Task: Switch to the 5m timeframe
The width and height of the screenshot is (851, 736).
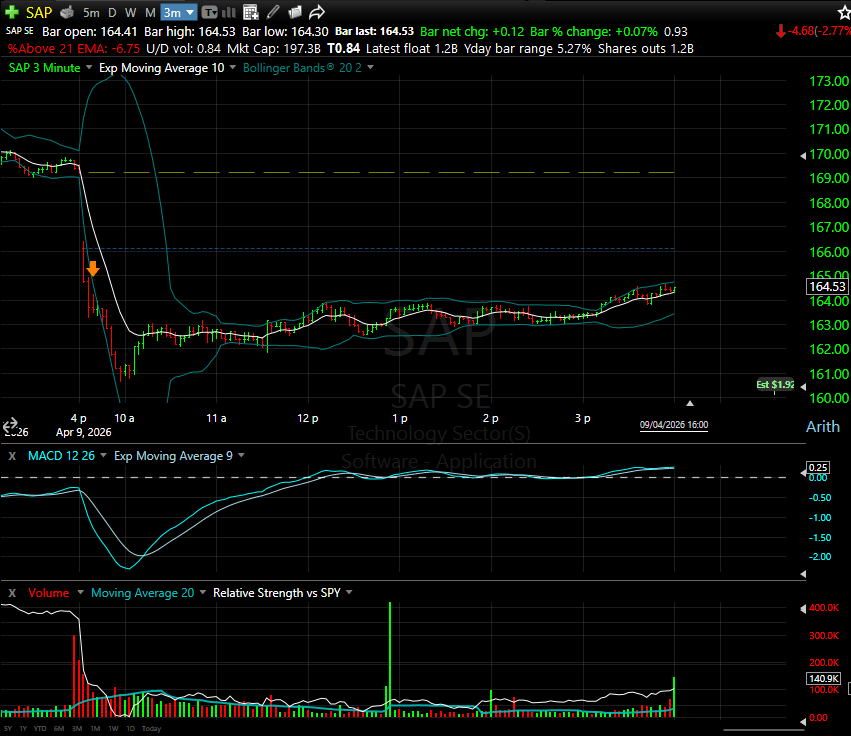Action: coord(91,12)
